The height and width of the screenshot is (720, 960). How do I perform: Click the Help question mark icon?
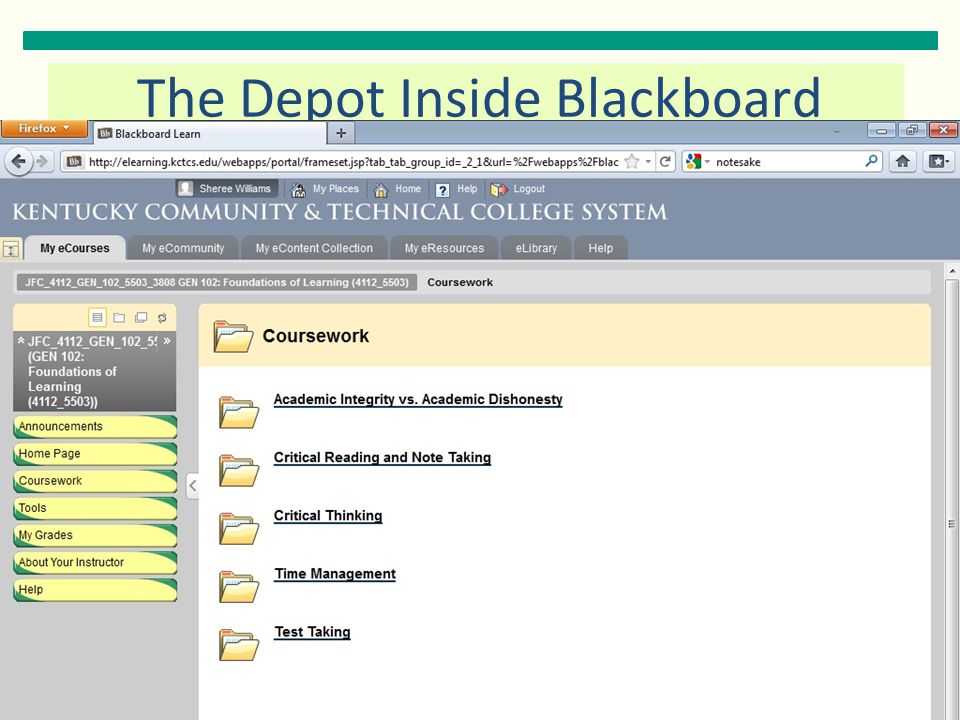(442, 190)
